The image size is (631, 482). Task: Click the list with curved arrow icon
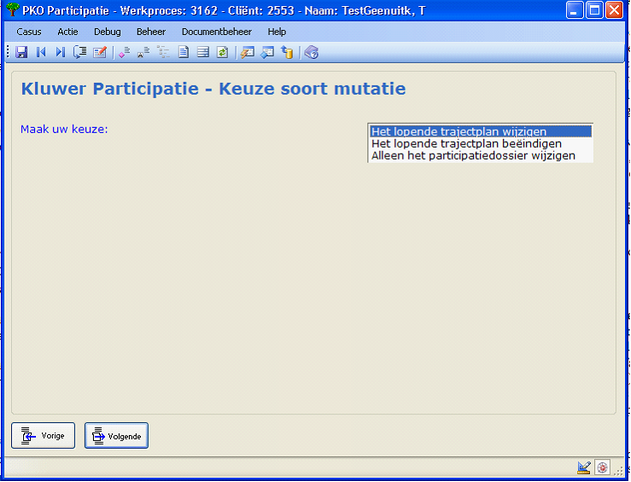[x=80, y=52]
